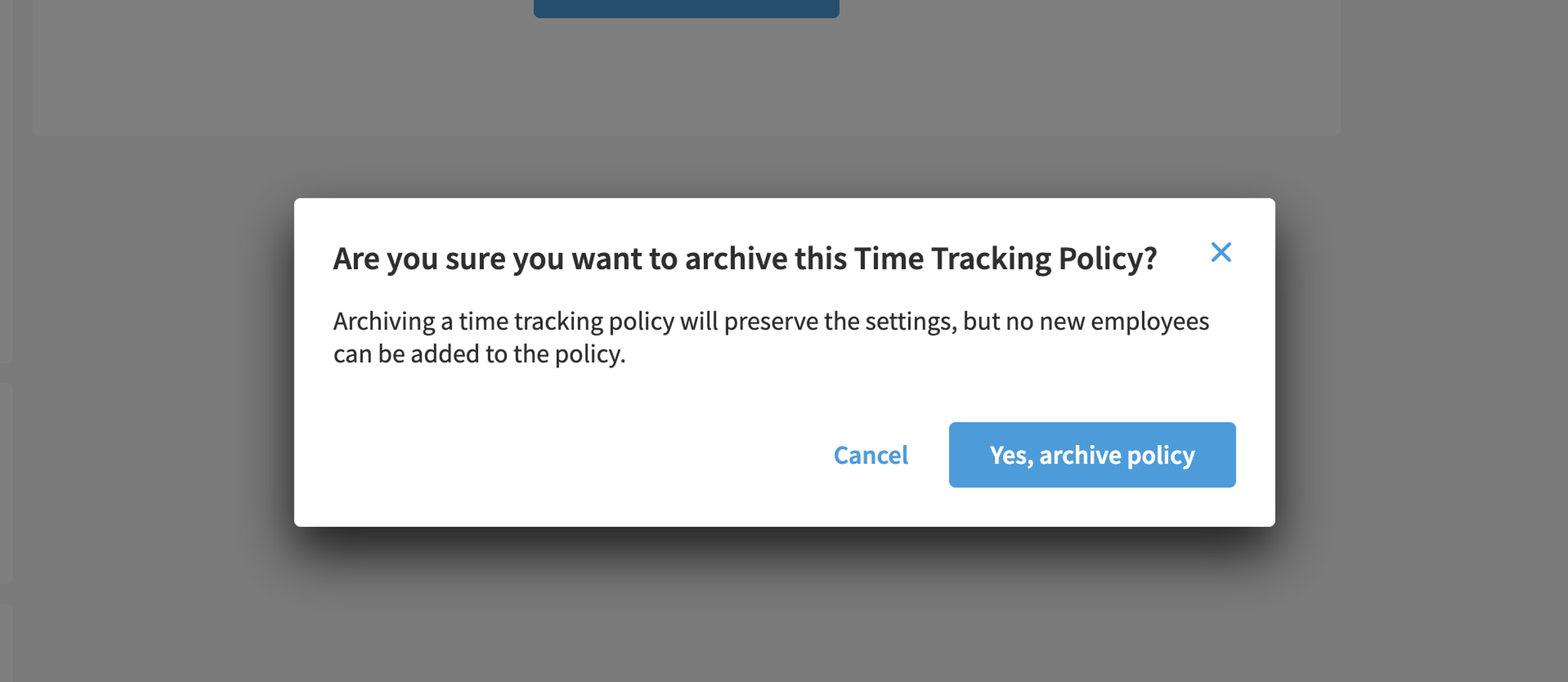
Task: Confirm with Yes, archive policy button
Action: 1092,455
